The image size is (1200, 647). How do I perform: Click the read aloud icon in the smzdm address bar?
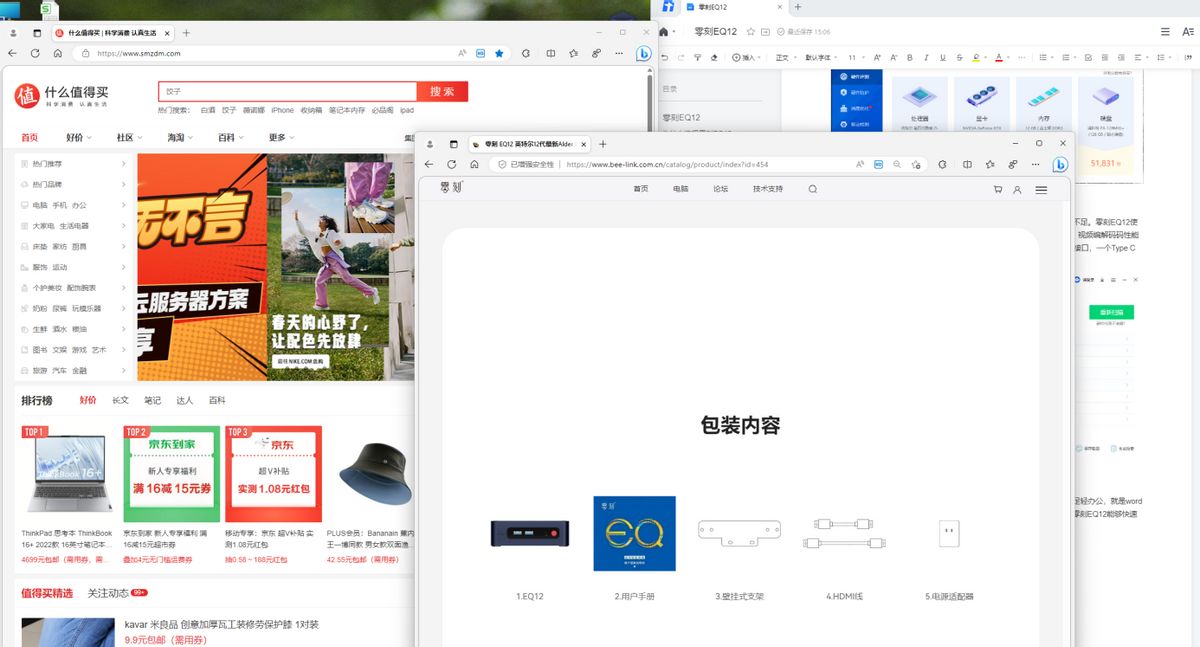pyautogui.click(x=462, y=53)
